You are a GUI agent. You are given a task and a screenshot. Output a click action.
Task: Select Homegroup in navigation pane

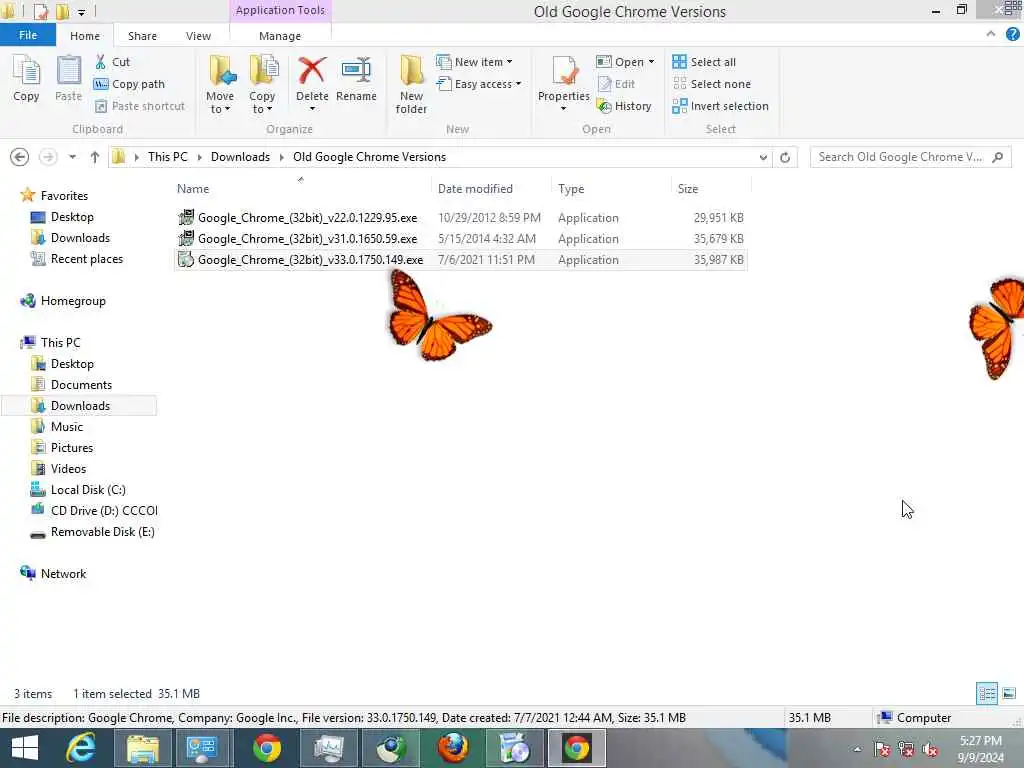tap(63, 301)
